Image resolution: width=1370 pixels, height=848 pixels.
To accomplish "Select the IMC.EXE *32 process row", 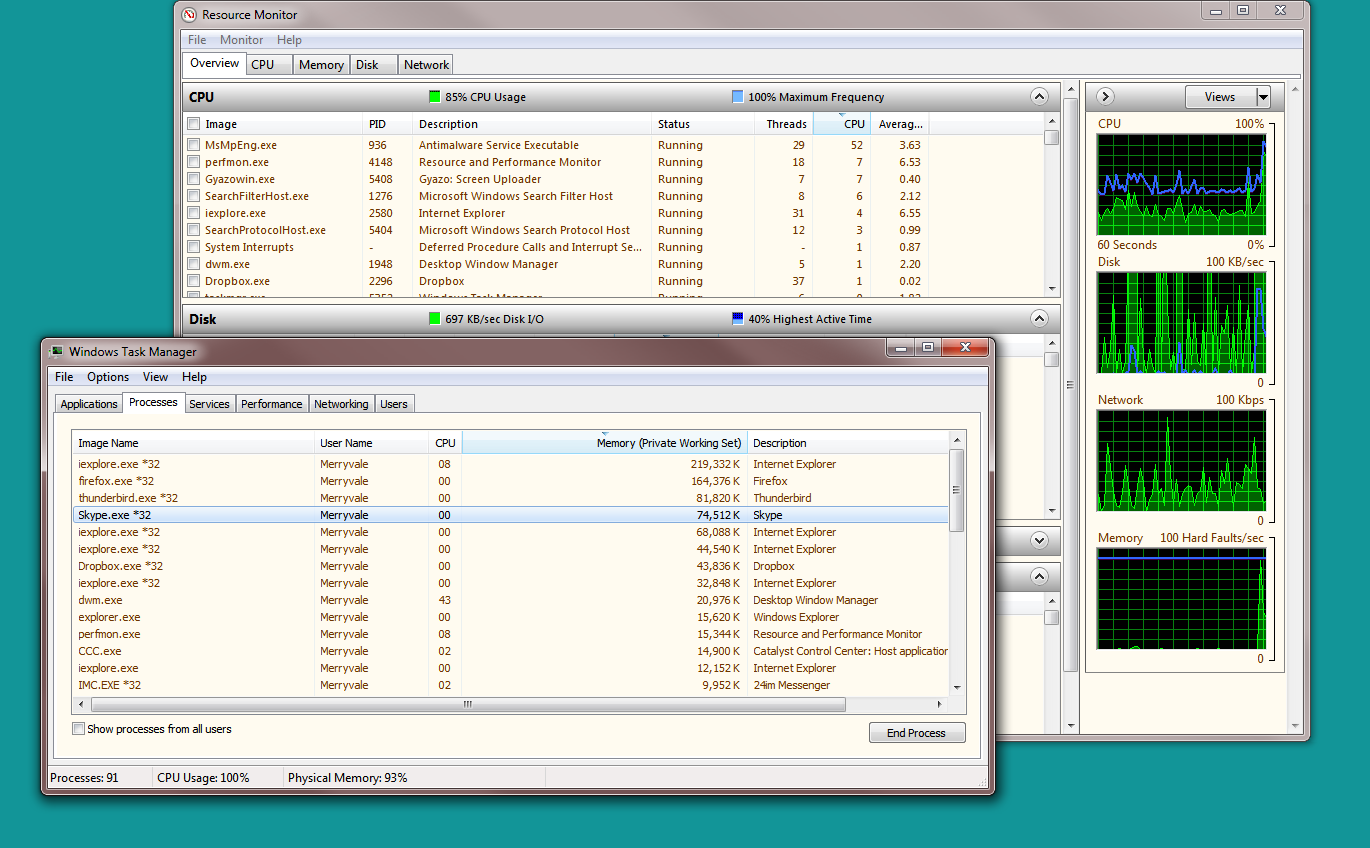I will [510, 685].
